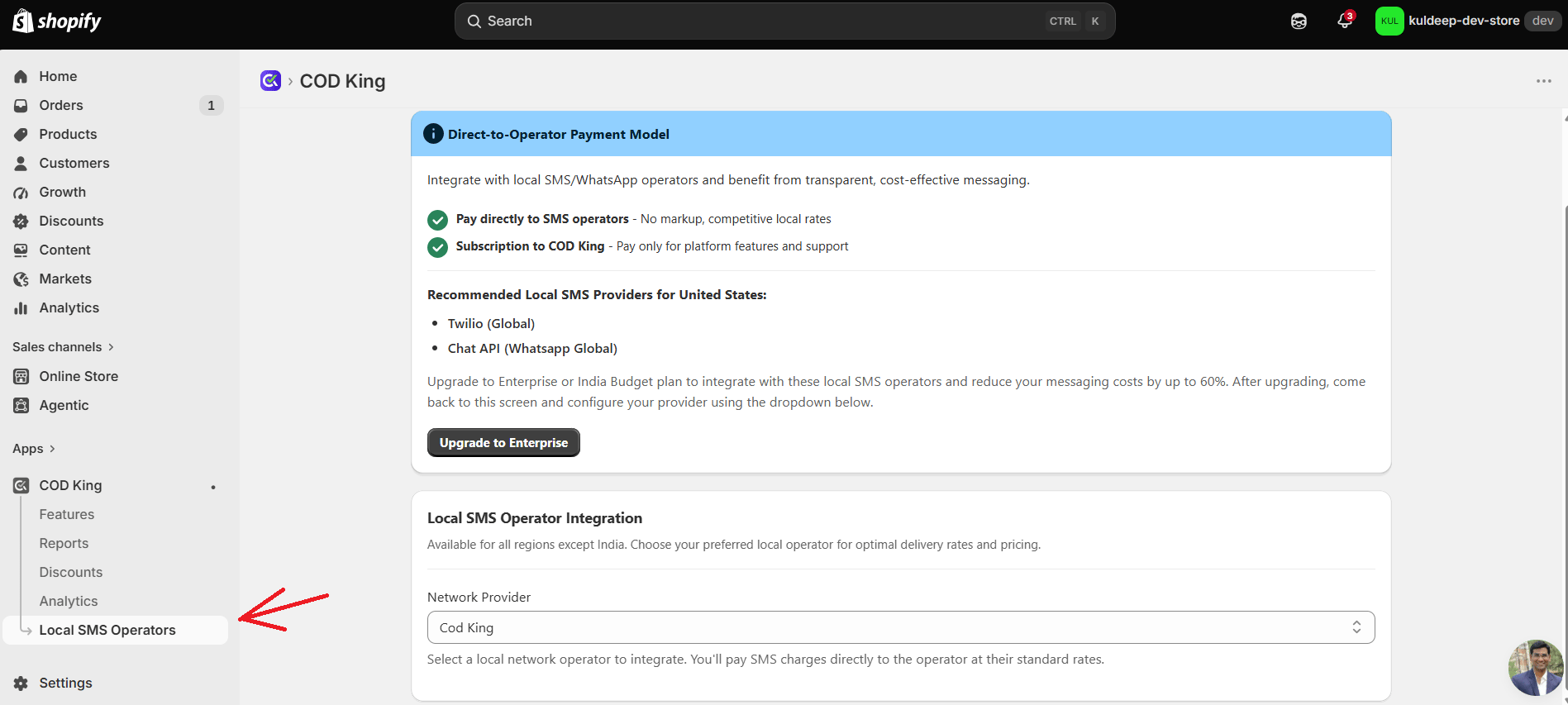
Task: Open the three-dot more actions menu
Action: coord(1544,81)
